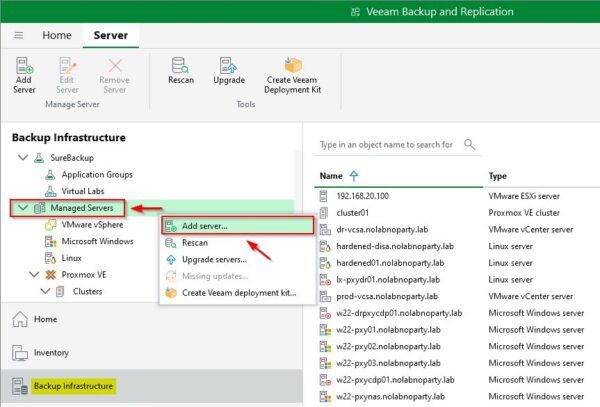Select w22-pxycdp01.nolabnoparty.lab in the list
The height and width of the screenshot is (407, 600).
(x=395, y=380)
